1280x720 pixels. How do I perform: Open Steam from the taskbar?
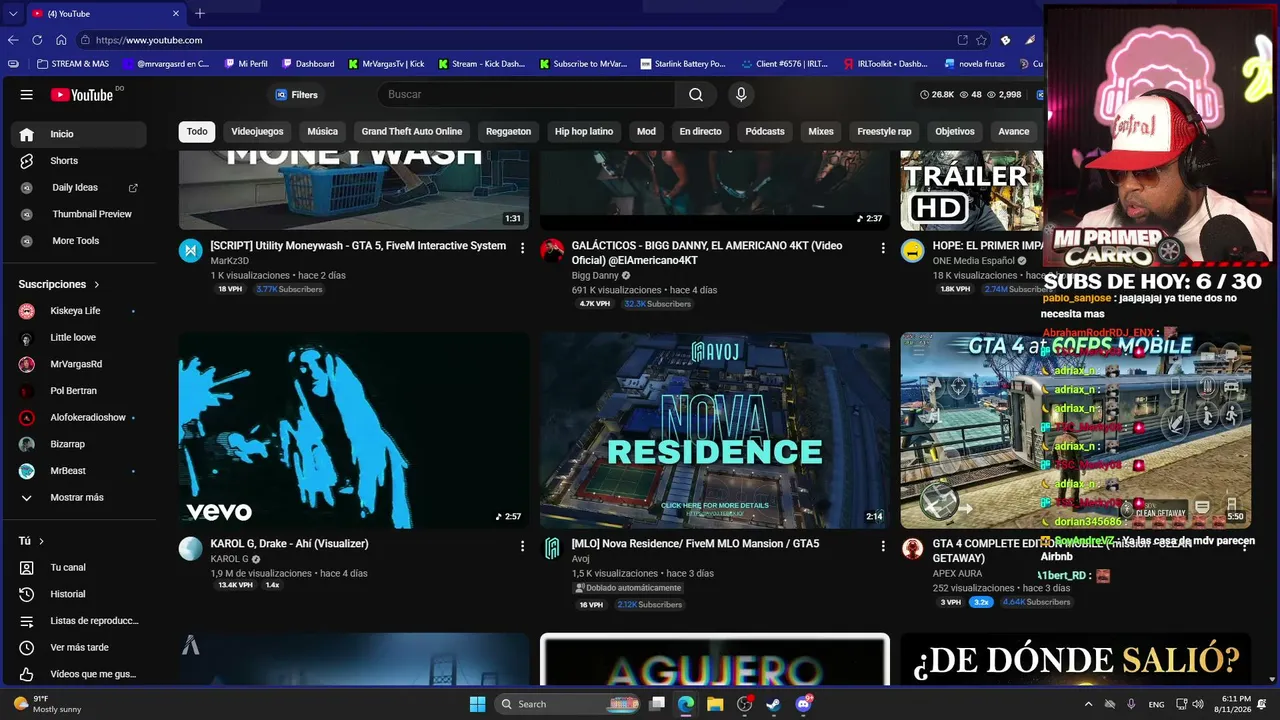(x=773, y=704)
